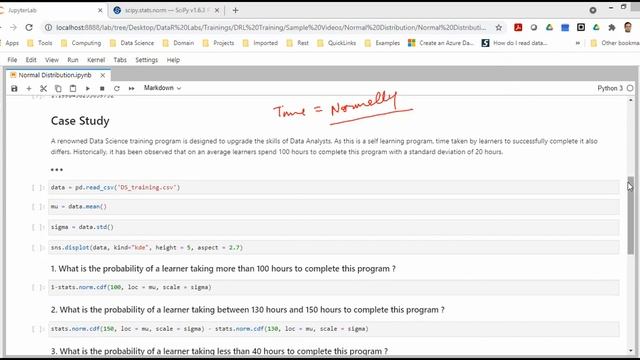Click the notebook vertical scrollbar thumb
This screenshot has width=640, height=360.
point(631,216)
